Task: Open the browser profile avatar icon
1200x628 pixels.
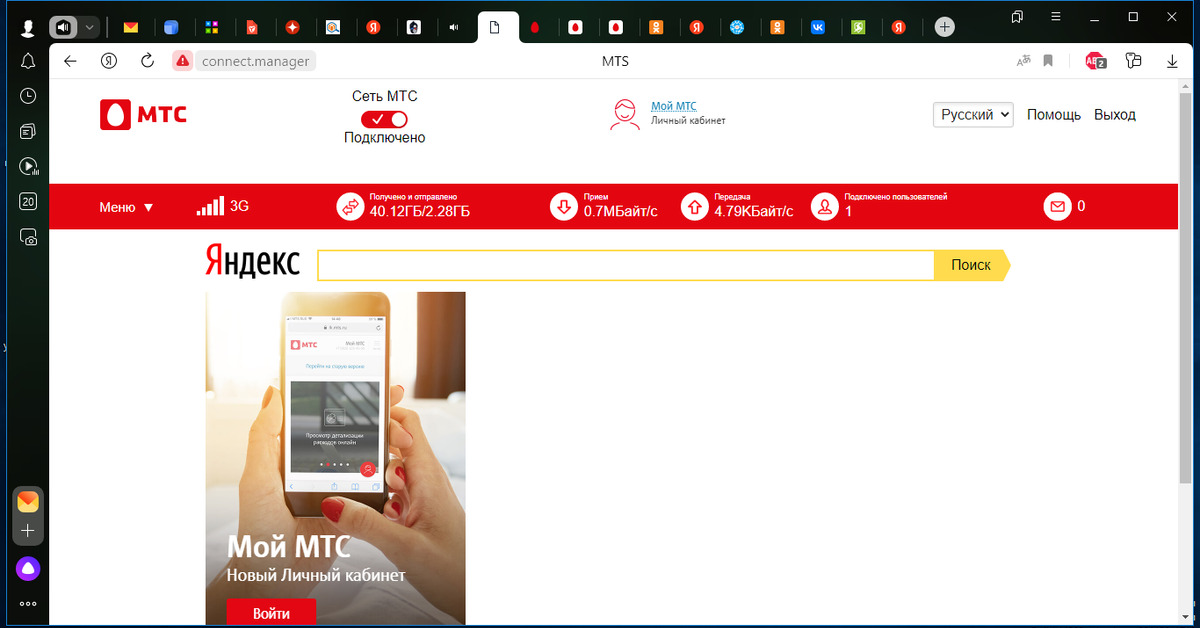Action: click(28, 27)
